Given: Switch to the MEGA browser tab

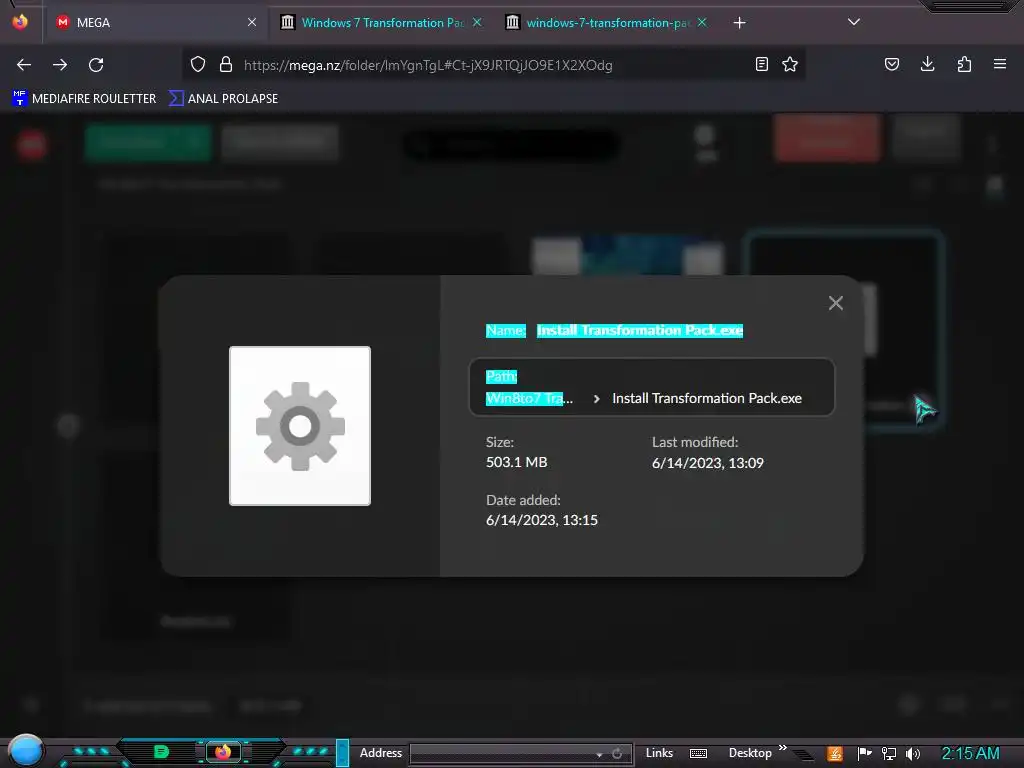Looking at the screenshot, I should [x=155, y=23].
